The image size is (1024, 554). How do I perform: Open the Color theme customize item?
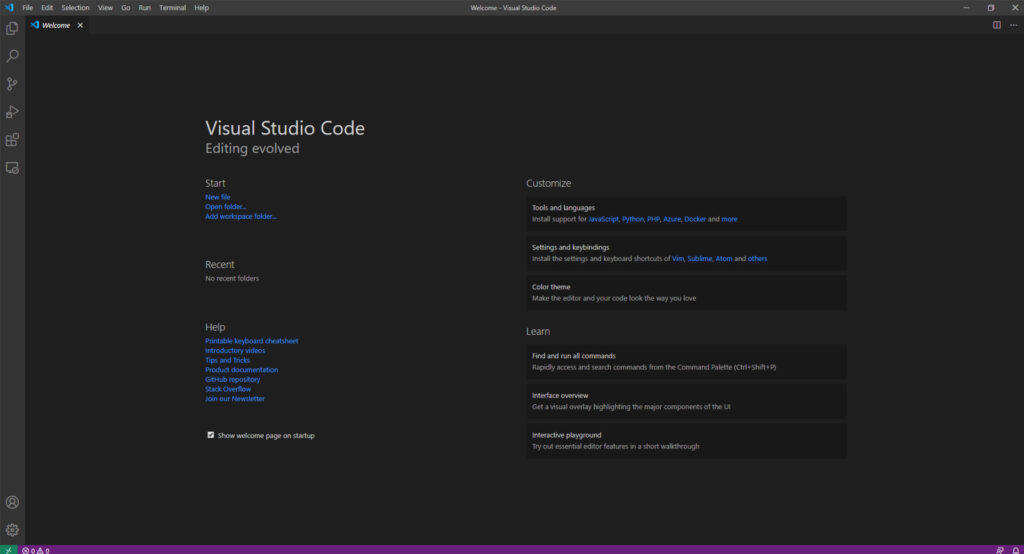pos(686,292)
